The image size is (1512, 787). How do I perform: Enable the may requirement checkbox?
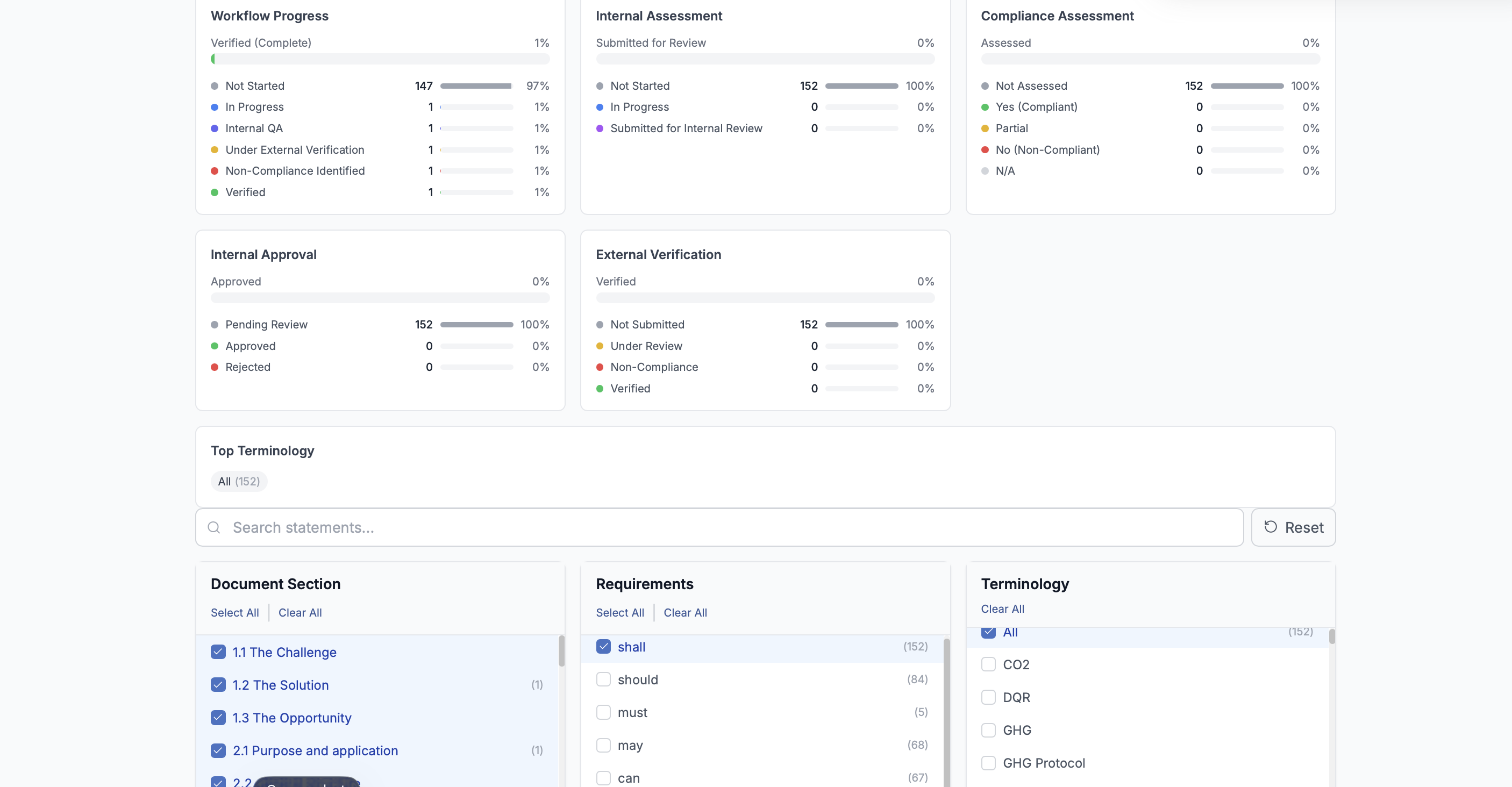click(603, 745)
